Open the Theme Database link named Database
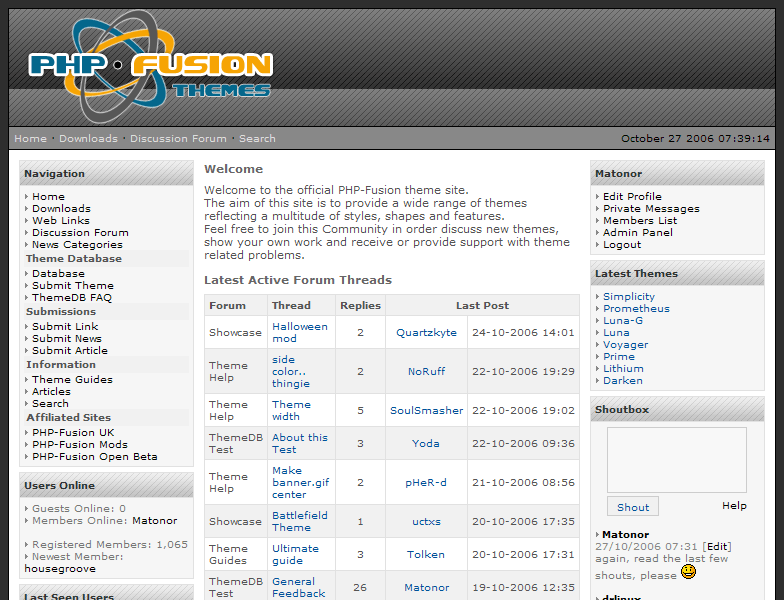This screenshot has height=600, width=784. 58,274
